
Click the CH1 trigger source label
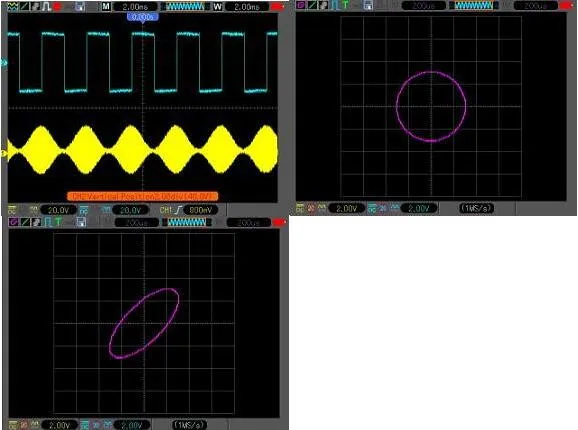tap(166, 210)
